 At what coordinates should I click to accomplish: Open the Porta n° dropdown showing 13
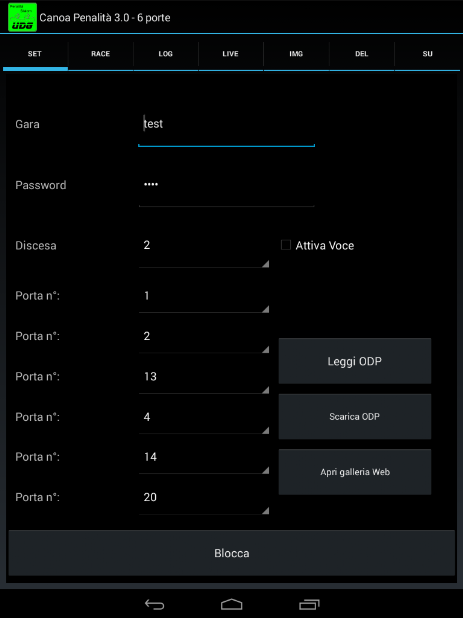point(204,379)
